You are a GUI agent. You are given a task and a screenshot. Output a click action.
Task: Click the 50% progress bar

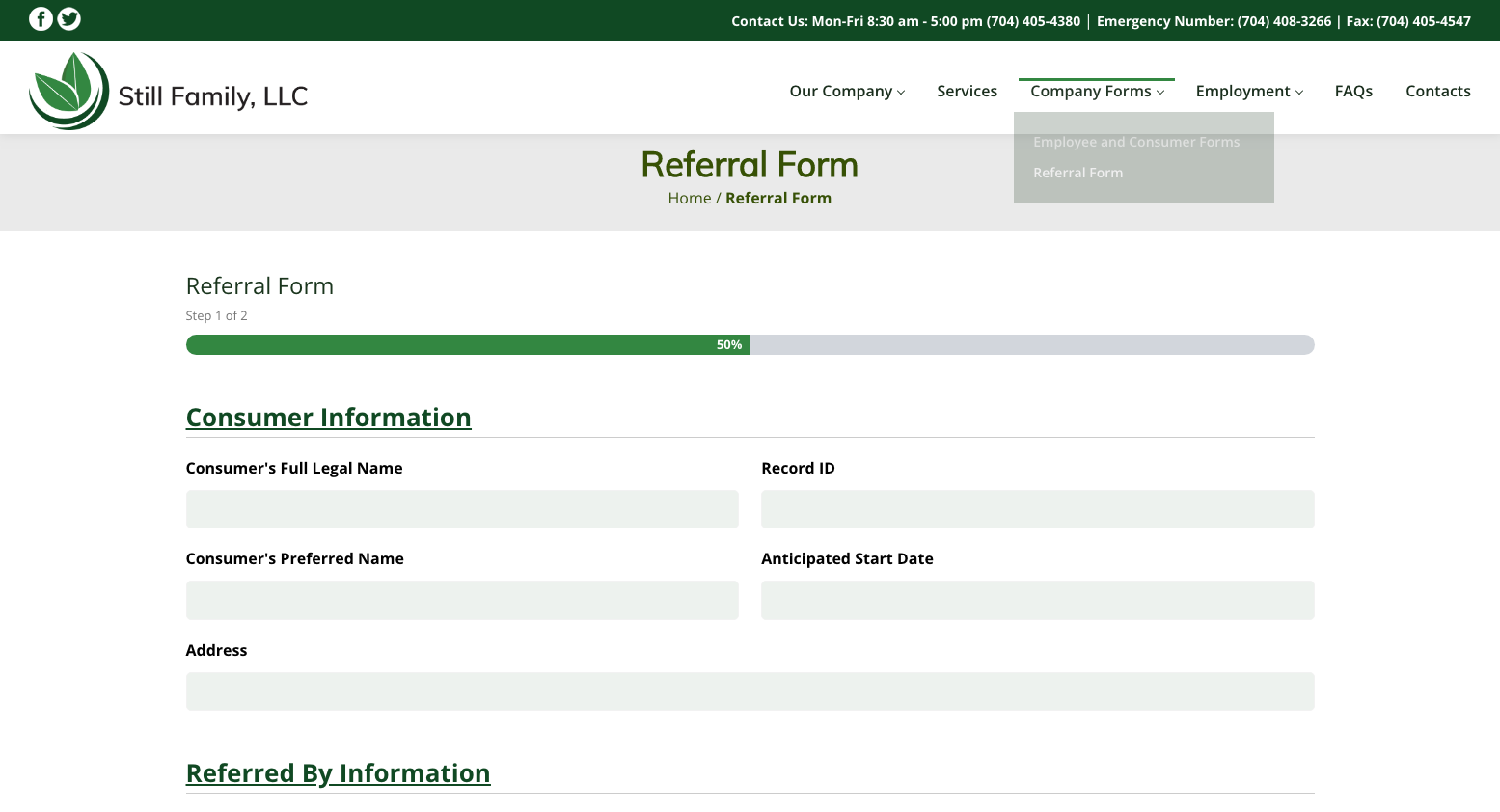pos(750,344)
